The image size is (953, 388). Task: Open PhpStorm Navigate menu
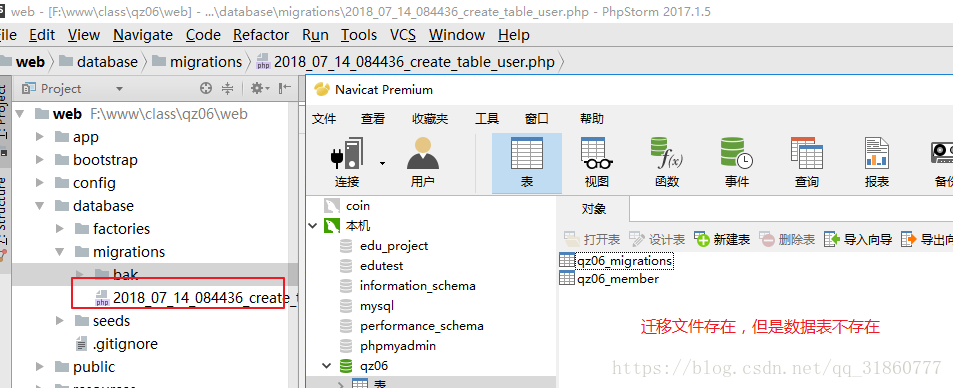tap(143, 35)
